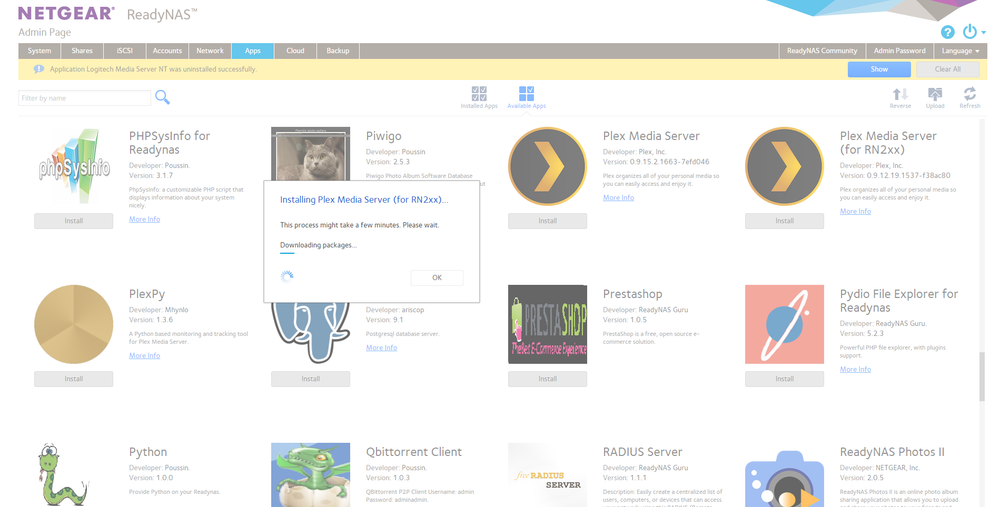Switch to the iSCSI tab
The height and width of the screenshot is (507, 1000).
[x=124, y=50]
